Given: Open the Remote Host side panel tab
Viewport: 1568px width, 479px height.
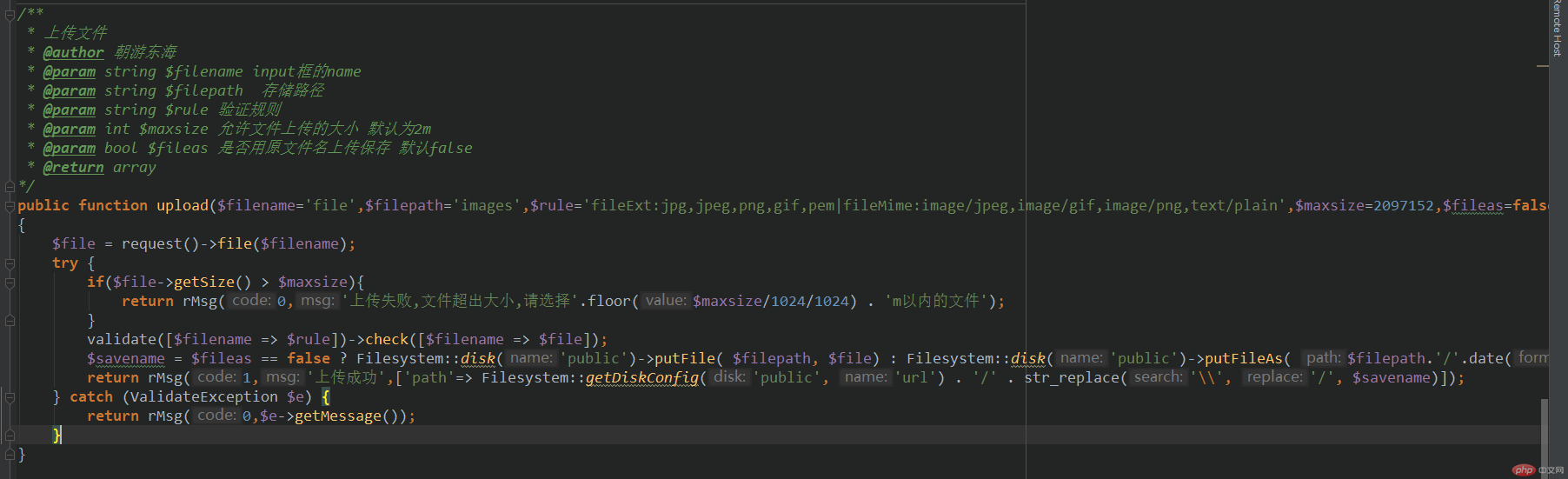Looking at the screenshot, I should point(1558,29).
